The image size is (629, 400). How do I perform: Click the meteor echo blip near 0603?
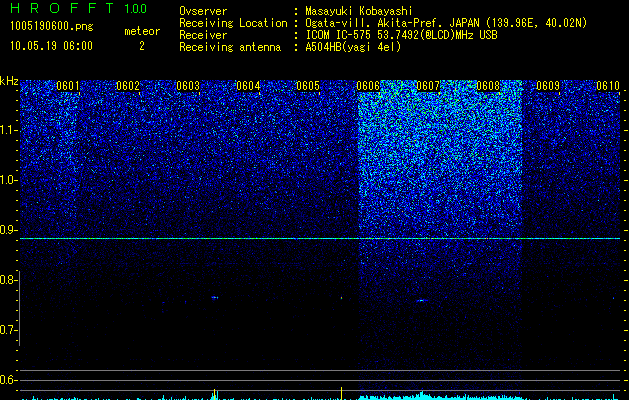215,298
